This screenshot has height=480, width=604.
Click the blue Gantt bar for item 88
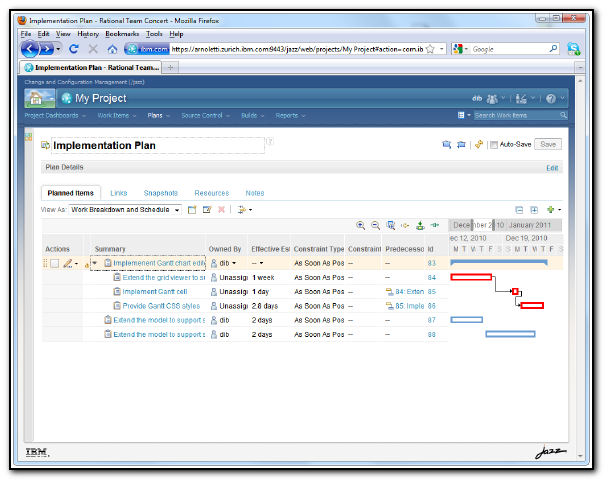coord(510,334)
